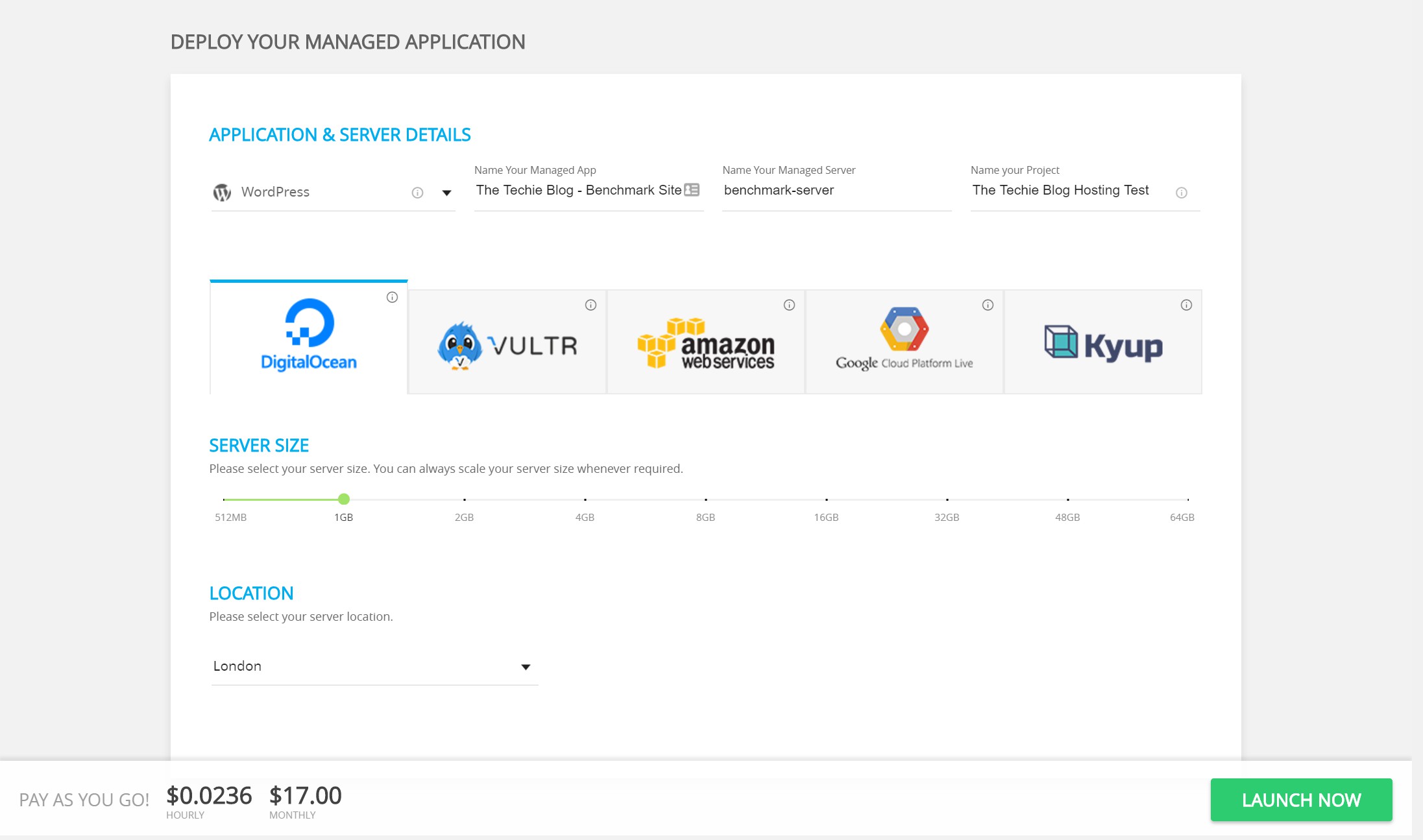Click info icon on Google Cloud tab

(988, 305)
